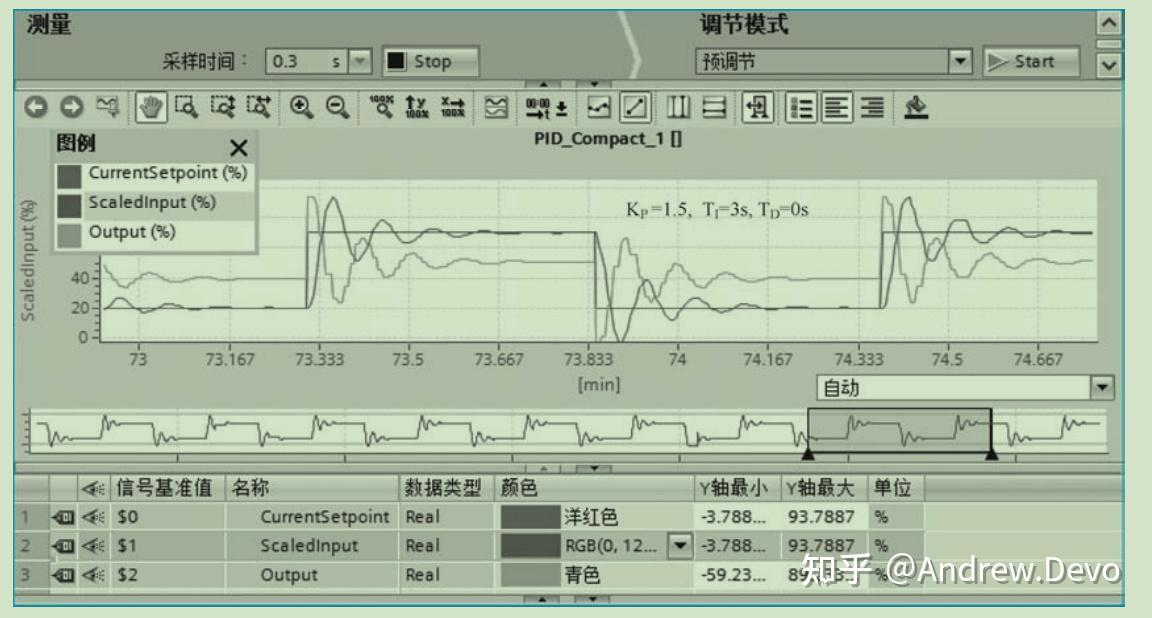Select ScaledInput (%) in the legend
Image resolution: width=1152 pixels, height=618 pixels.
pyautogui.click(x=151, y=203)
